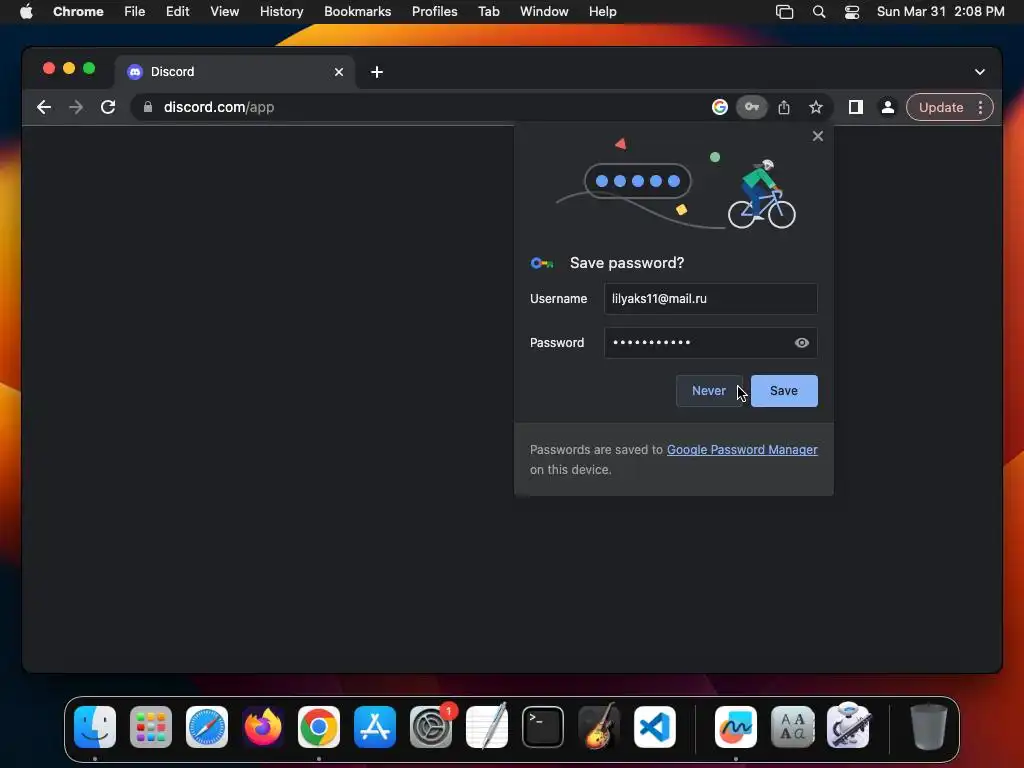Open Terminal from the Dock

pyautogui.click(x=543, y=727)
